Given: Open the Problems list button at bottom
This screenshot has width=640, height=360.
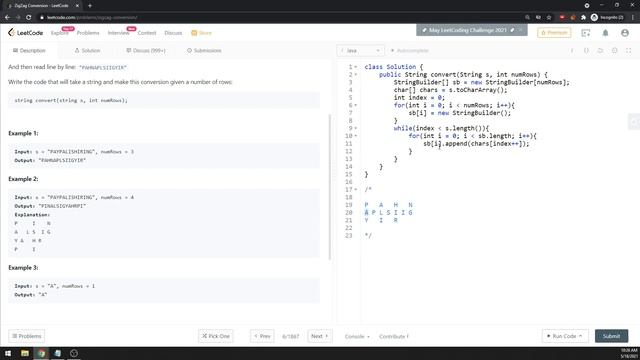Looking at the screenshot, I should (27, 336).
